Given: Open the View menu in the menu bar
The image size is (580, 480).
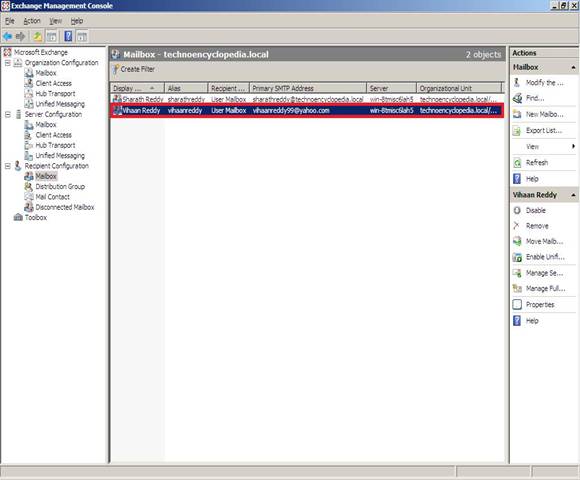Looking at the screenshot, I should pyautogui.click(x=56, y=21).
